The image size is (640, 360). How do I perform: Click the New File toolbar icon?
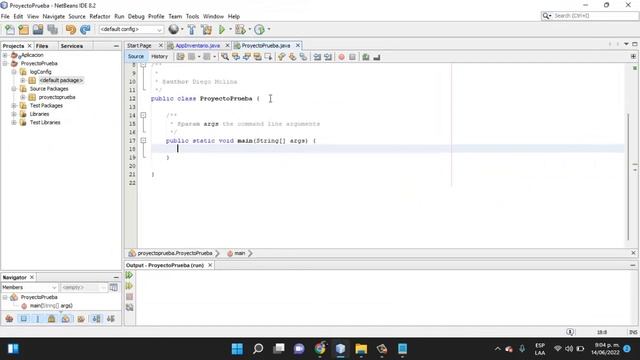point(9,29)
